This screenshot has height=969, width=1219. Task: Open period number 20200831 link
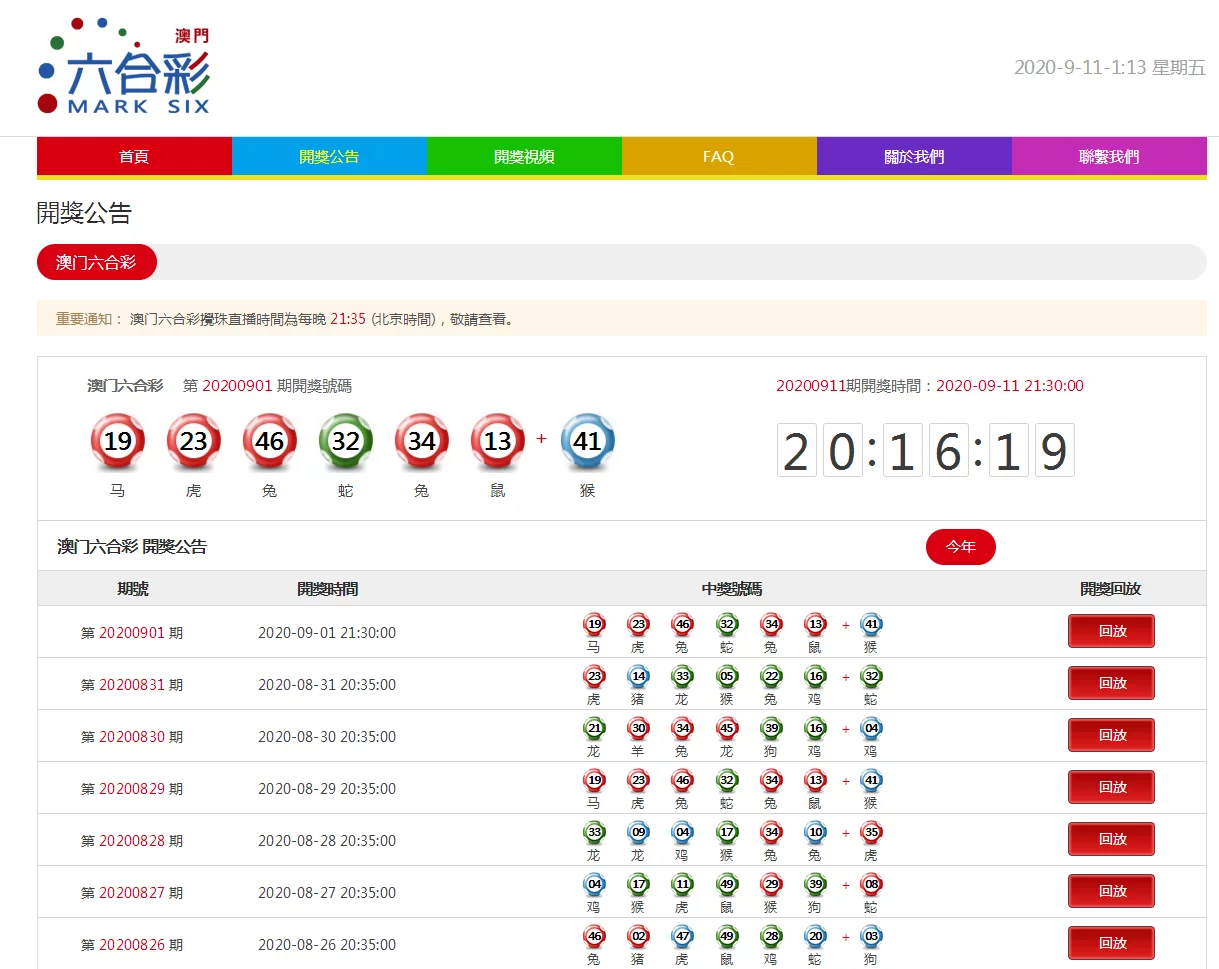pos(131,685)
